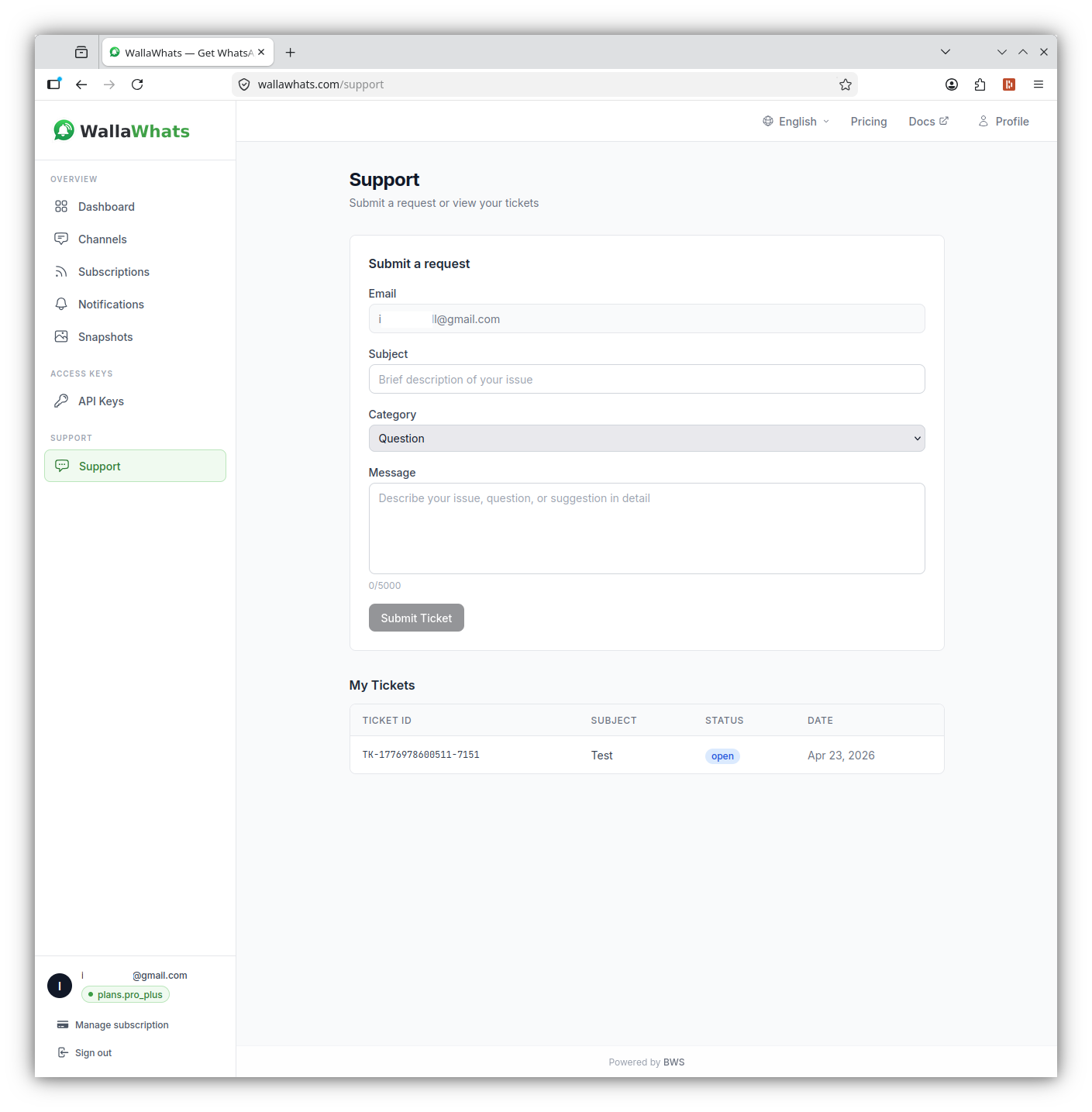1092x1112 pixels.
Task: Open the Docs external link
Action: click(928, 122)
